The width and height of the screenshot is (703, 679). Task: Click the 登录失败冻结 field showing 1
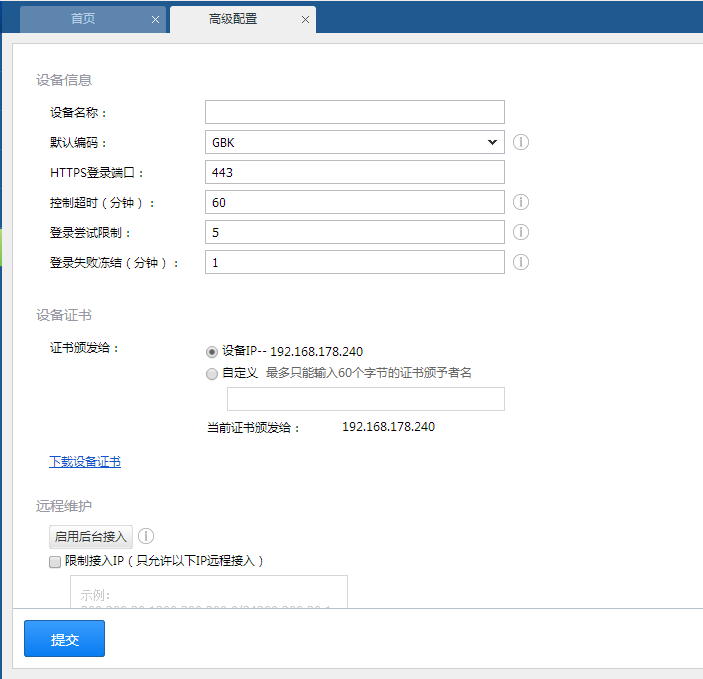pos(355,262)
